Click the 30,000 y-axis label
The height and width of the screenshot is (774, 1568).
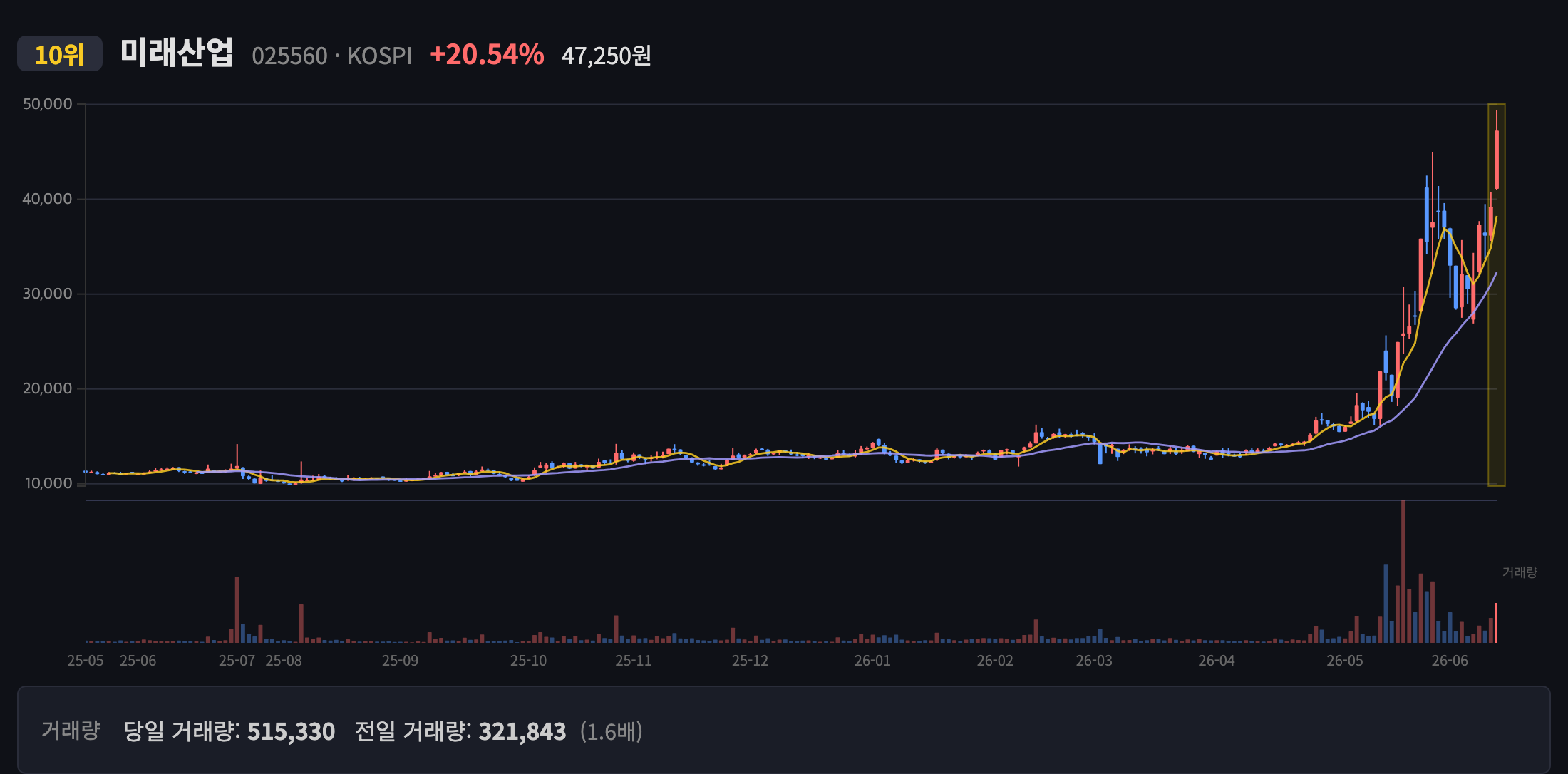pos(48,294)
